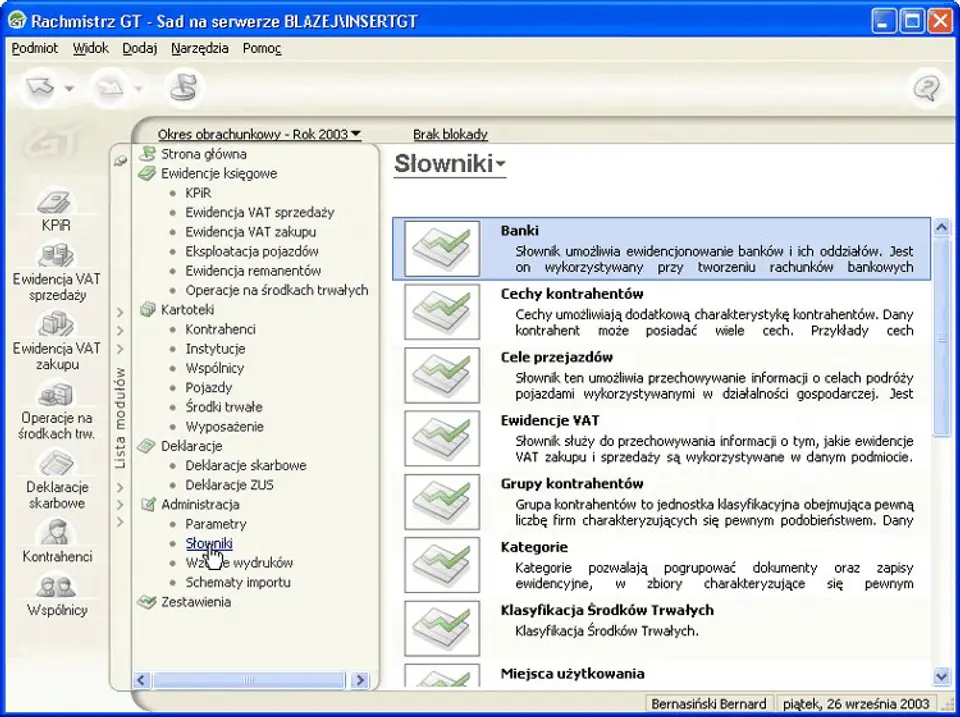960x717 pixels.
Task: Open help with the question mark icon
Action: point(926,88)
